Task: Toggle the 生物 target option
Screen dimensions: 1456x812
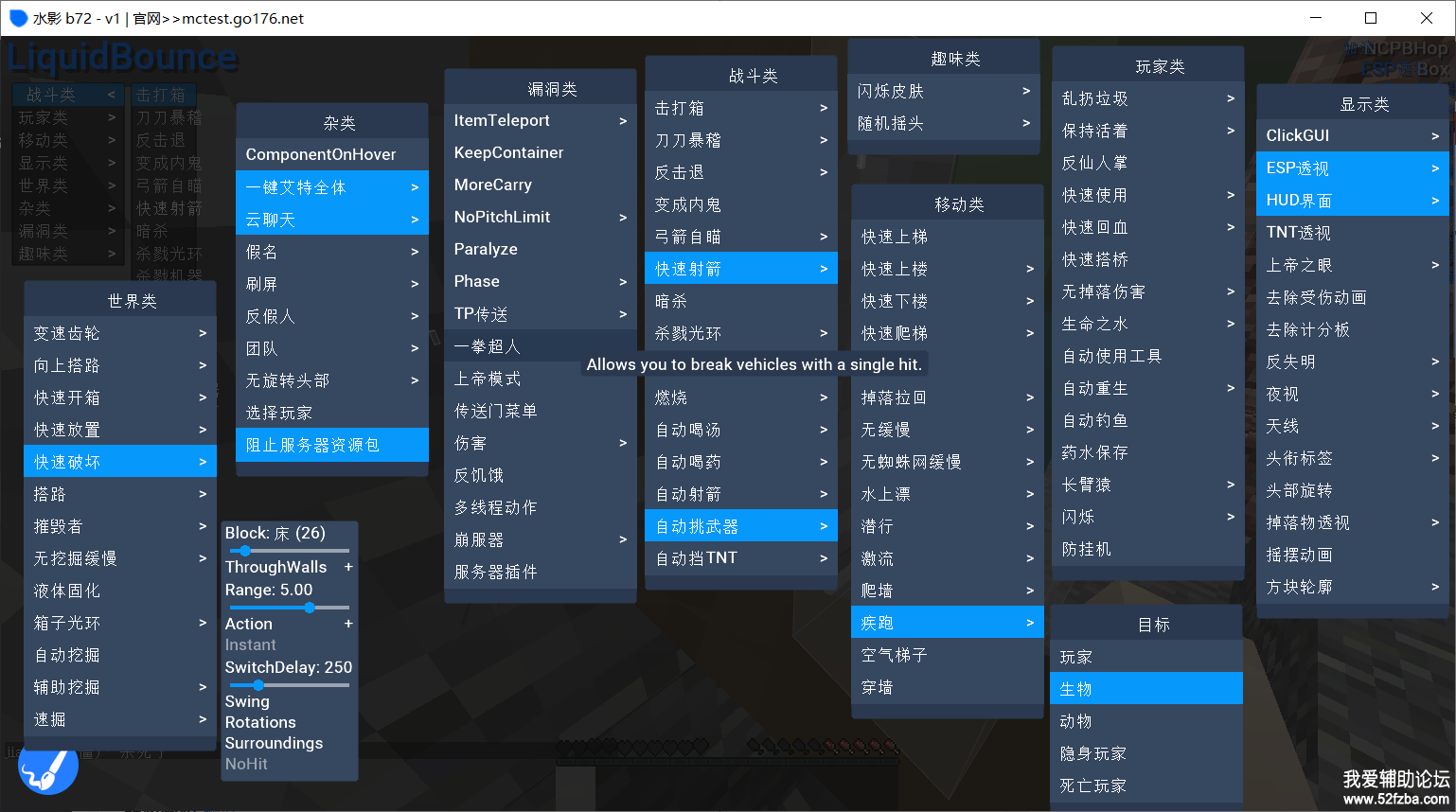Action: 1145,689
